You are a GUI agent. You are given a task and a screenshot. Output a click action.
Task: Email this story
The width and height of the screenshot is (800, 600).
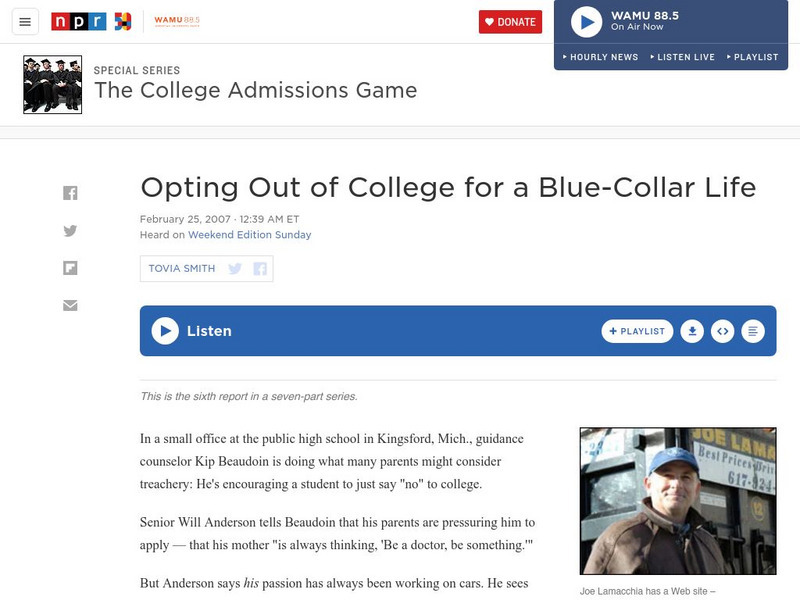click(70, 303)
